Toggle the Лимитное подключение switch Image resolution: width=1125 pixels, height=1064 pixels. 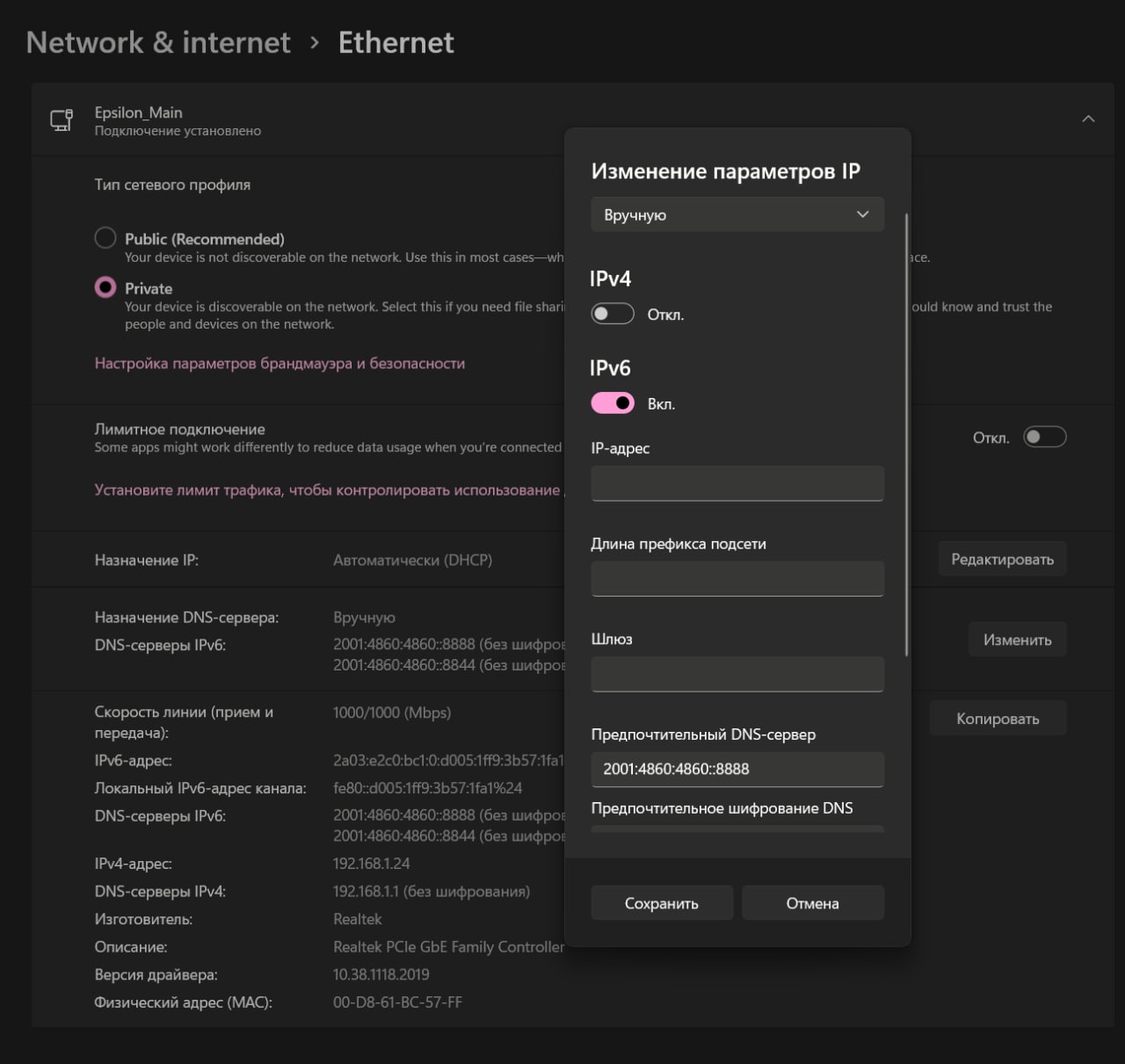tap(1045, 437)
